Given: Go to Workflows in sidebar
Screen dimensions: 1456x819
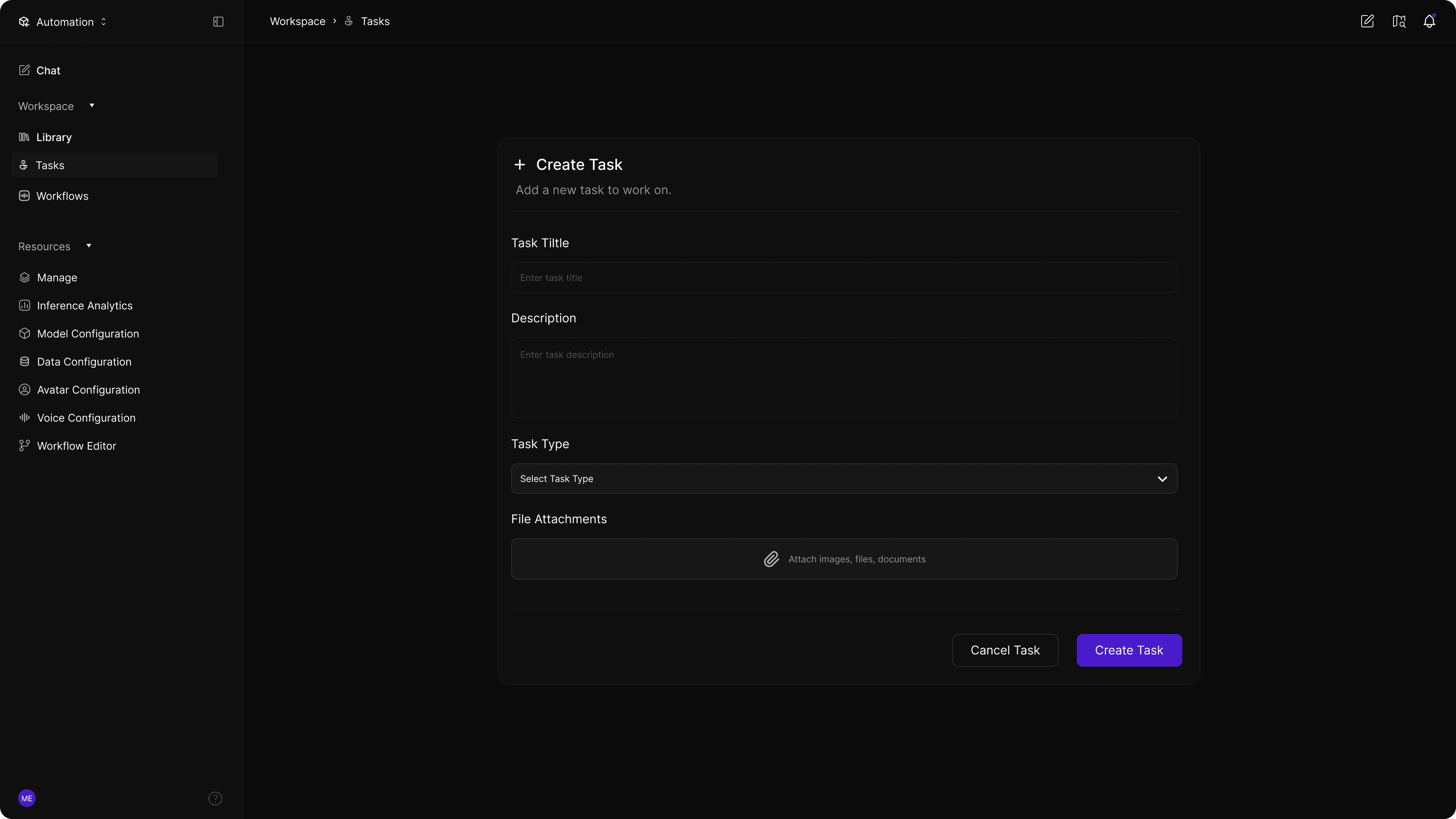Looking at the screenshot, I should (x=62, y=196).
